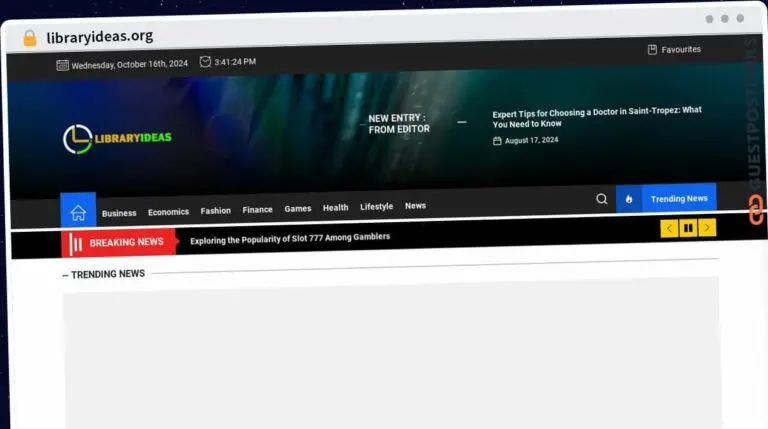Click the Favourites bookmark icon

[x=652, y=49]
